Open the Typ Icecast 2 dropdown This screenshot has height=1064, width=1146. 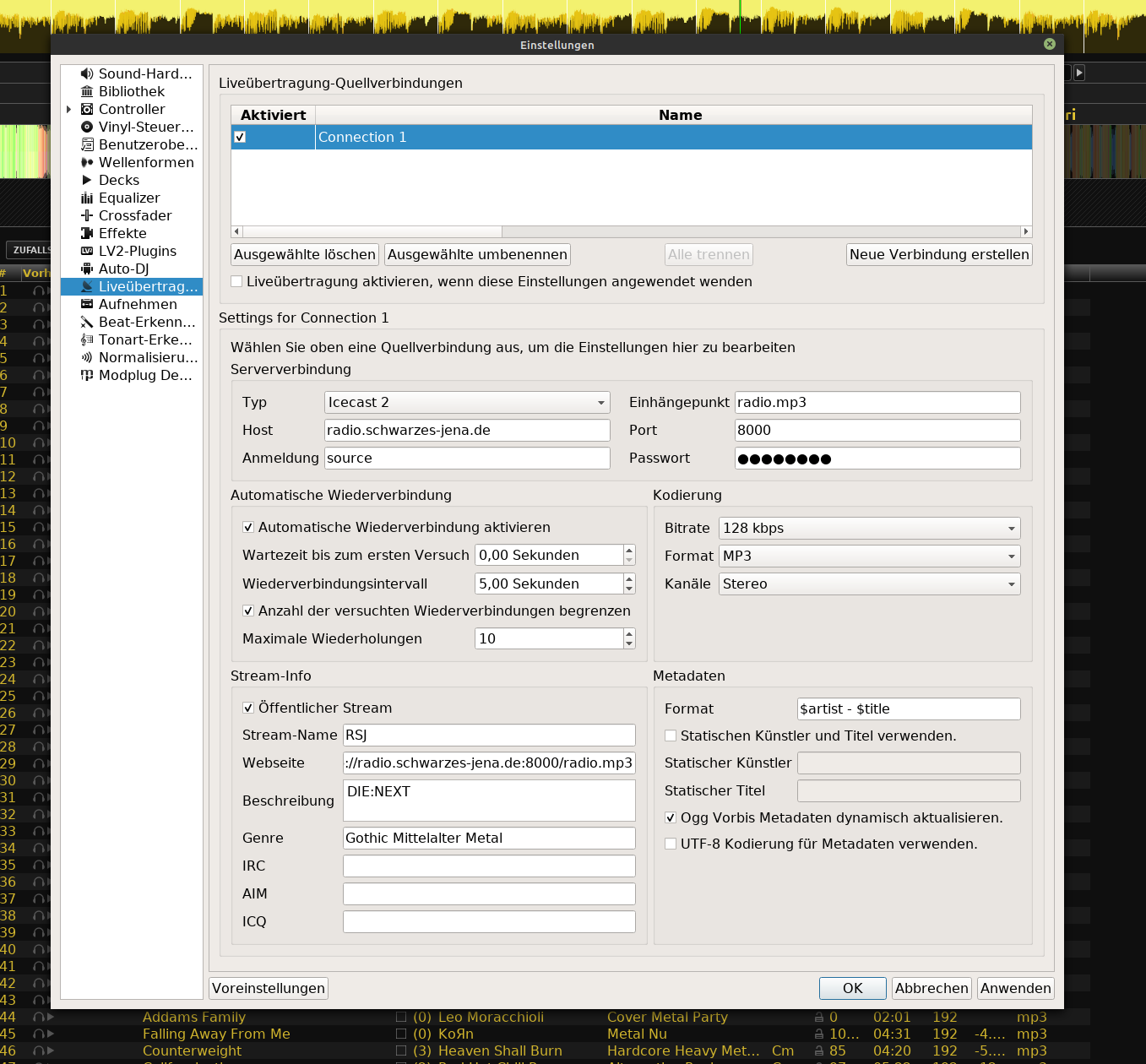point(467,403)
